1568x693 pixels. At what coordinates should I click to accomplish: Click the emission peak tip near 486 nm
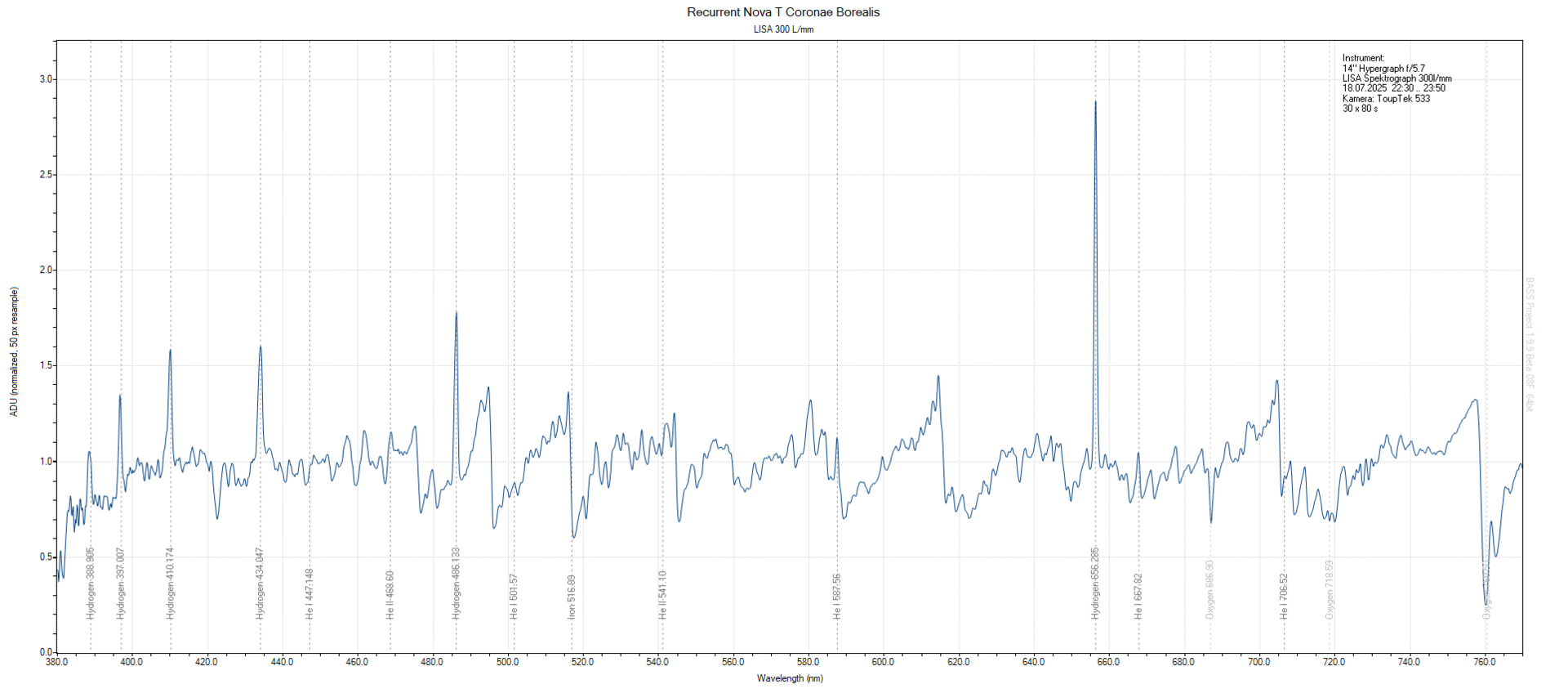pos(456,313)
